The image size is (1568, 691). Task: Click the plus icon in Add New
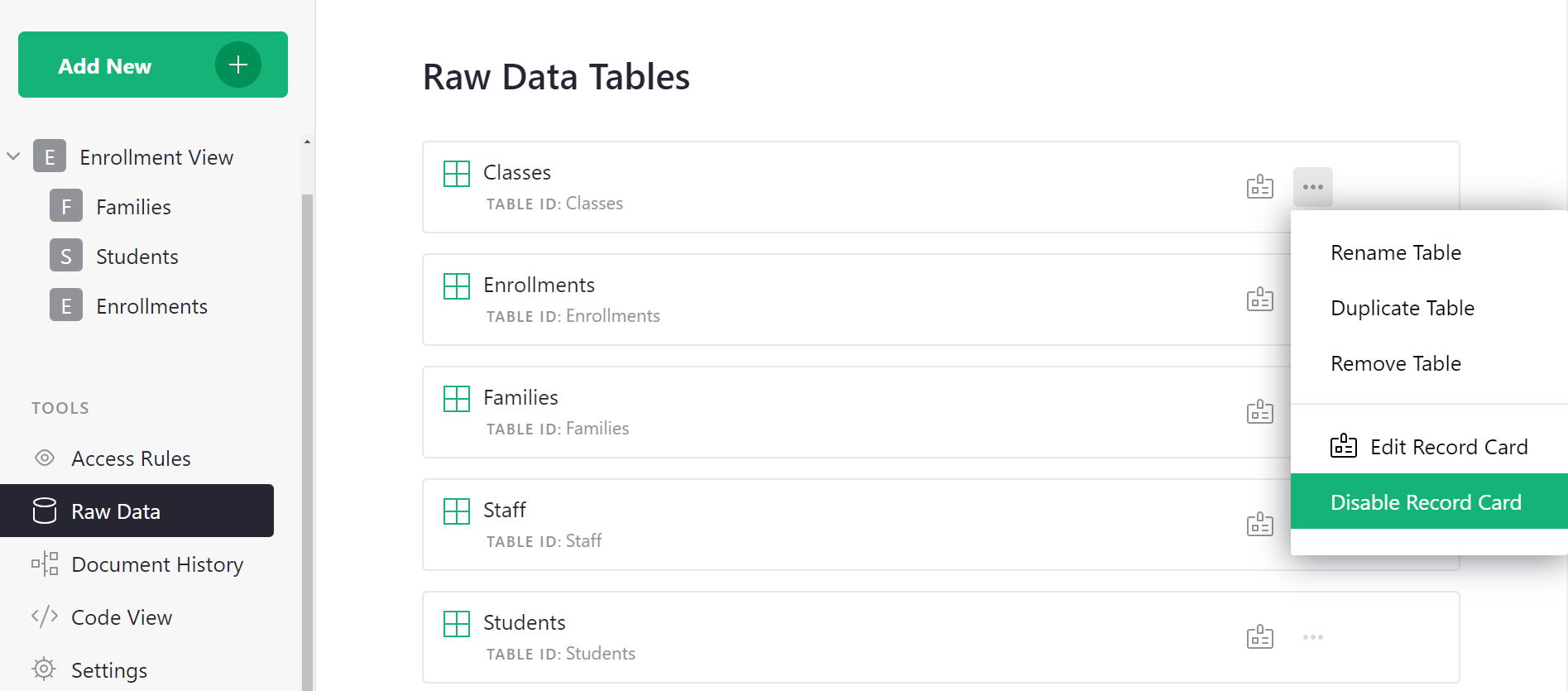pyautogui.click(x=238, y=65)
